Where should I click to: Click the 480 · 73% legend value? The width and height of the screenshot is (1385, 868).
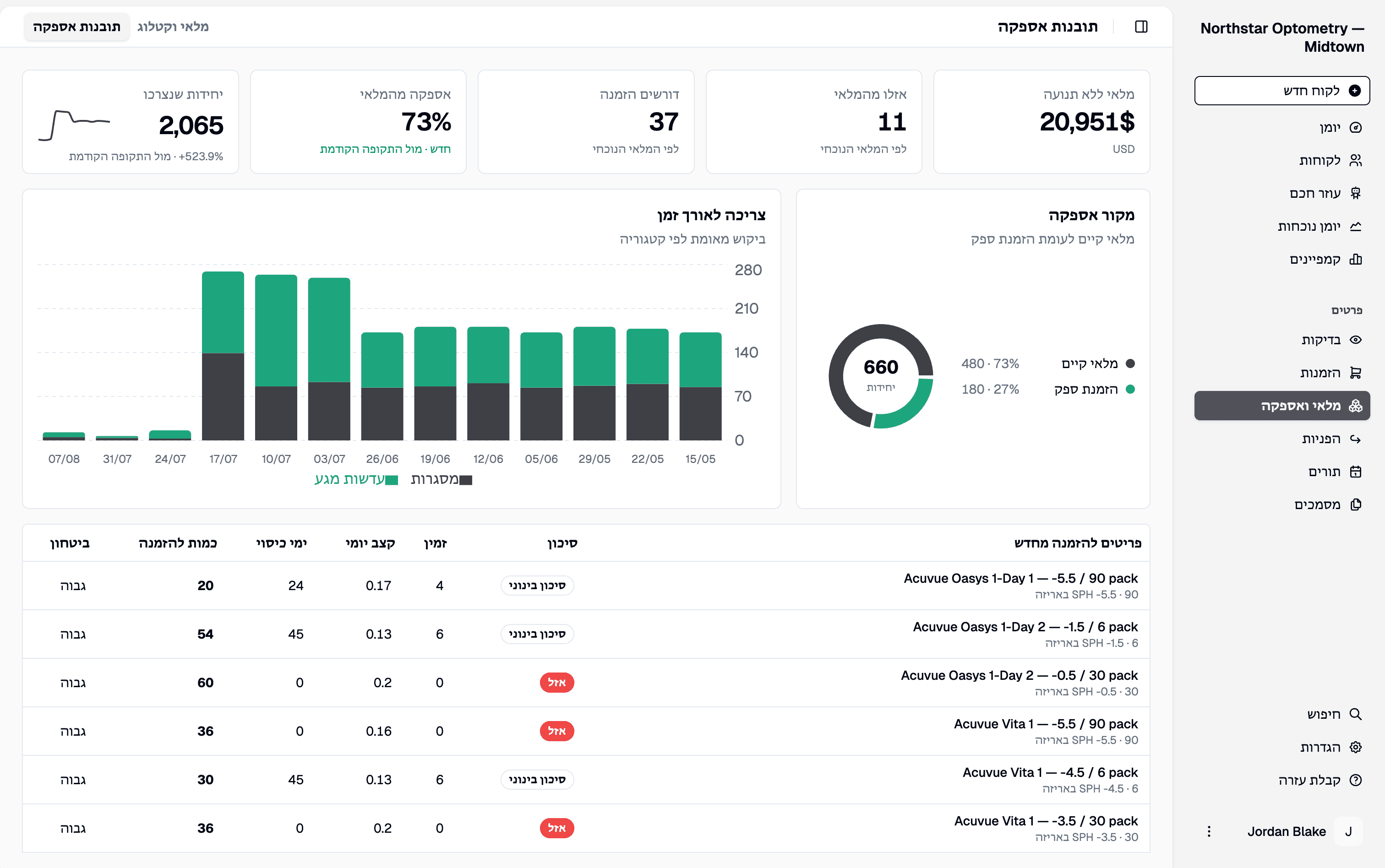click(x=990, y=363)
